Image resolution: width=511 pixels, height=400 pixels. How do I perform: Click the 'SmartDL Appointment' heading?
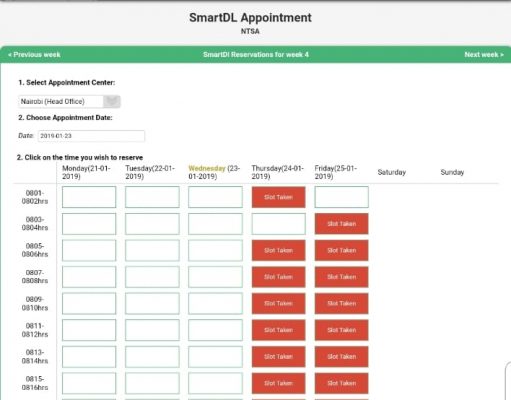(x=250, y=18)
